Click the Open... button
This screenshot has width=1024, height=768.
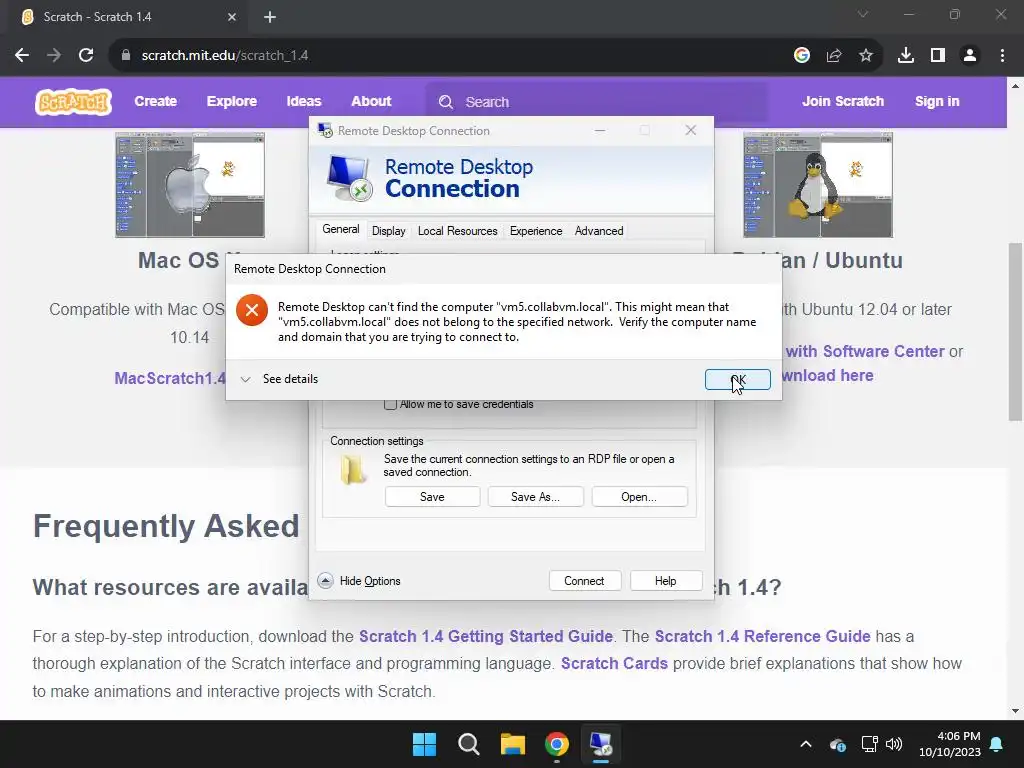point(639,497)
